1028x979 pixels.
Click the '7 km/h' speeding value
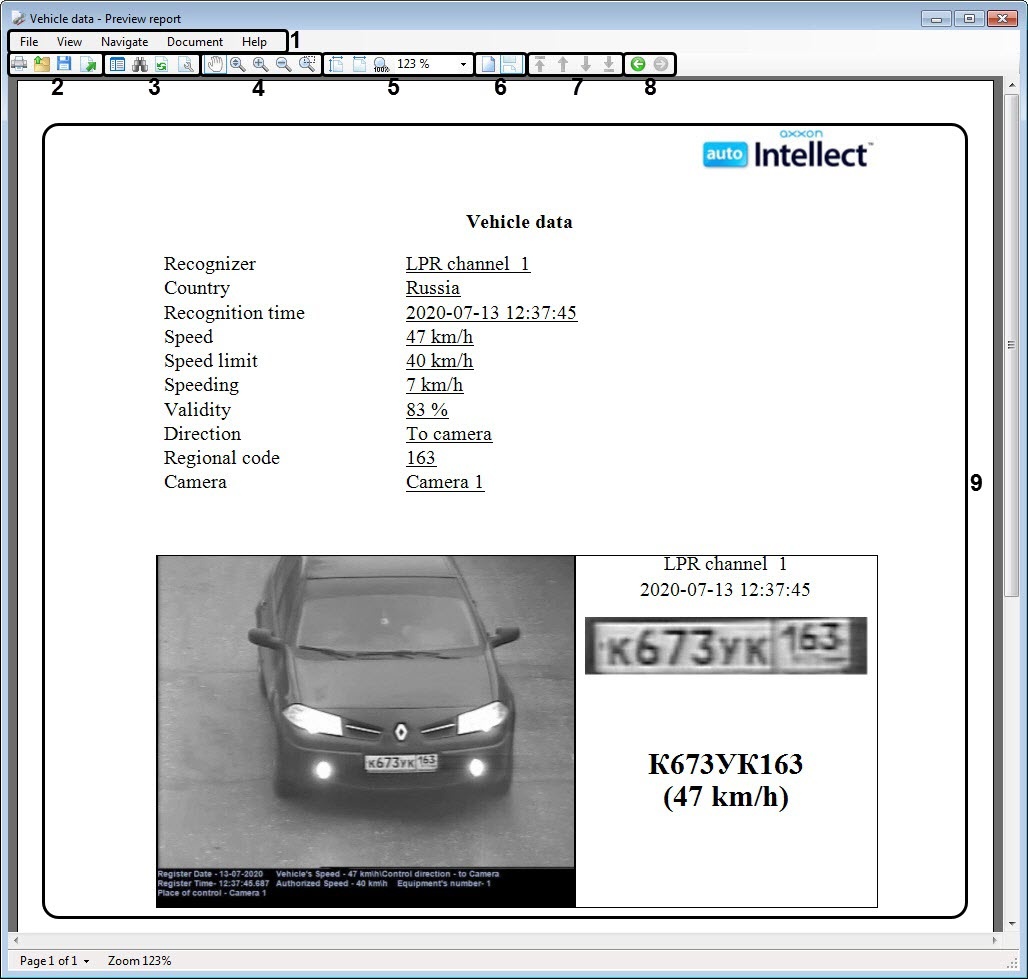click(435, 385)
